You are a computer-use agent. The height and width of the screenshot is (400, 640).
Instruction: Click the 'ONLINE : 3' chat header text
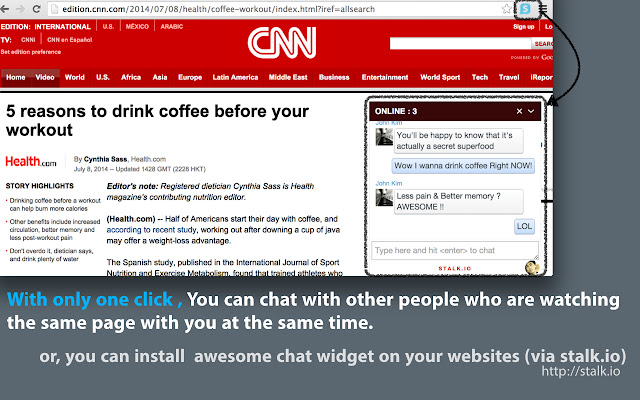tap(396, 111)
